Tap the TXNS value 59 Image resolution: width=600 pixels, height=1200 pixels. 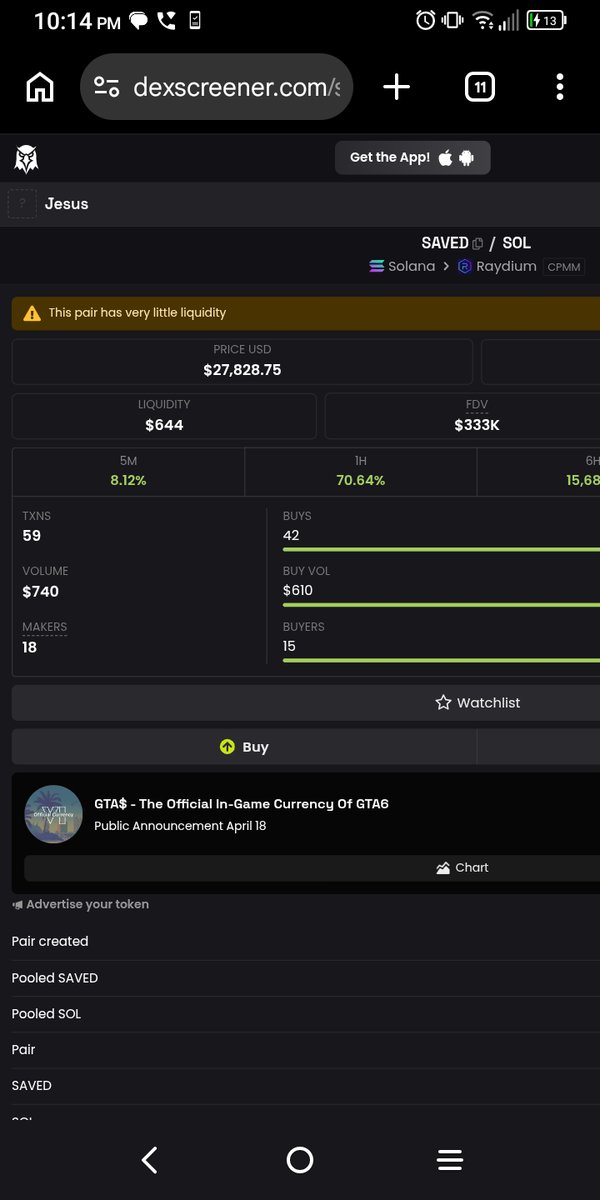pyautogui.click(x=32, y=536)
